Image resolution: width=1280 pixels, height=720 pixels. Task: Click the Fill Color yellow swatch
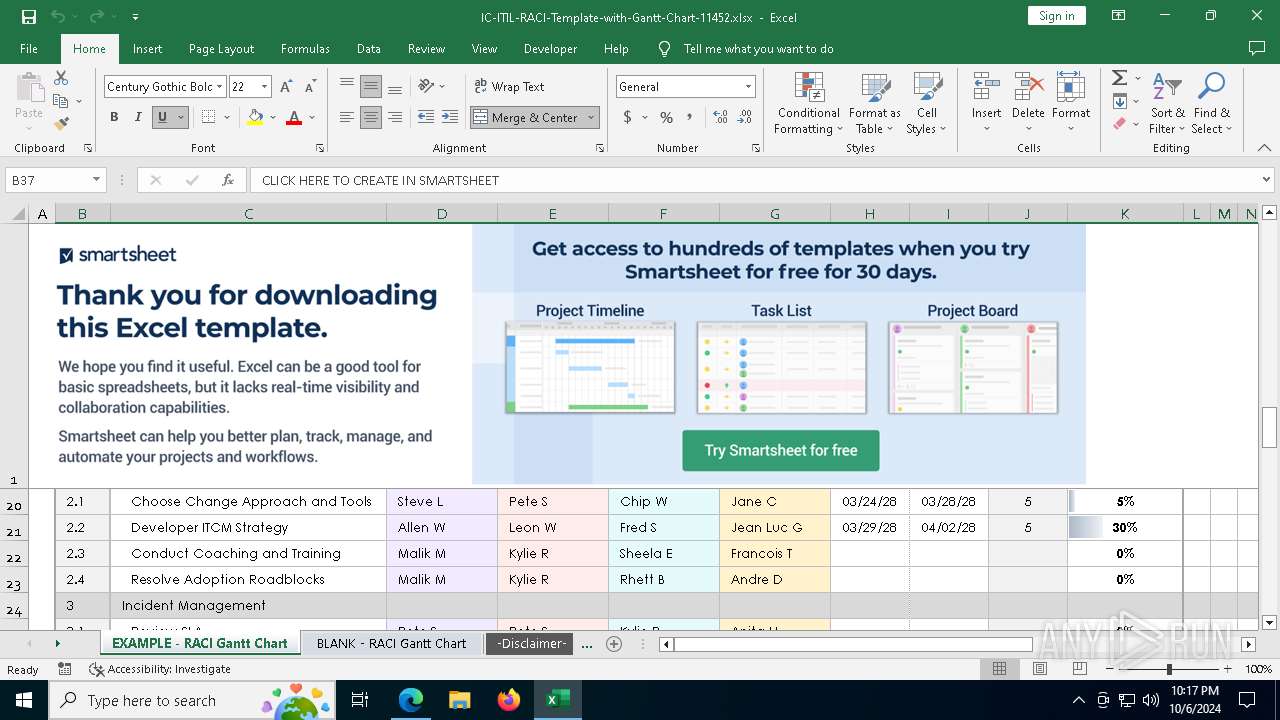(255, 117)
